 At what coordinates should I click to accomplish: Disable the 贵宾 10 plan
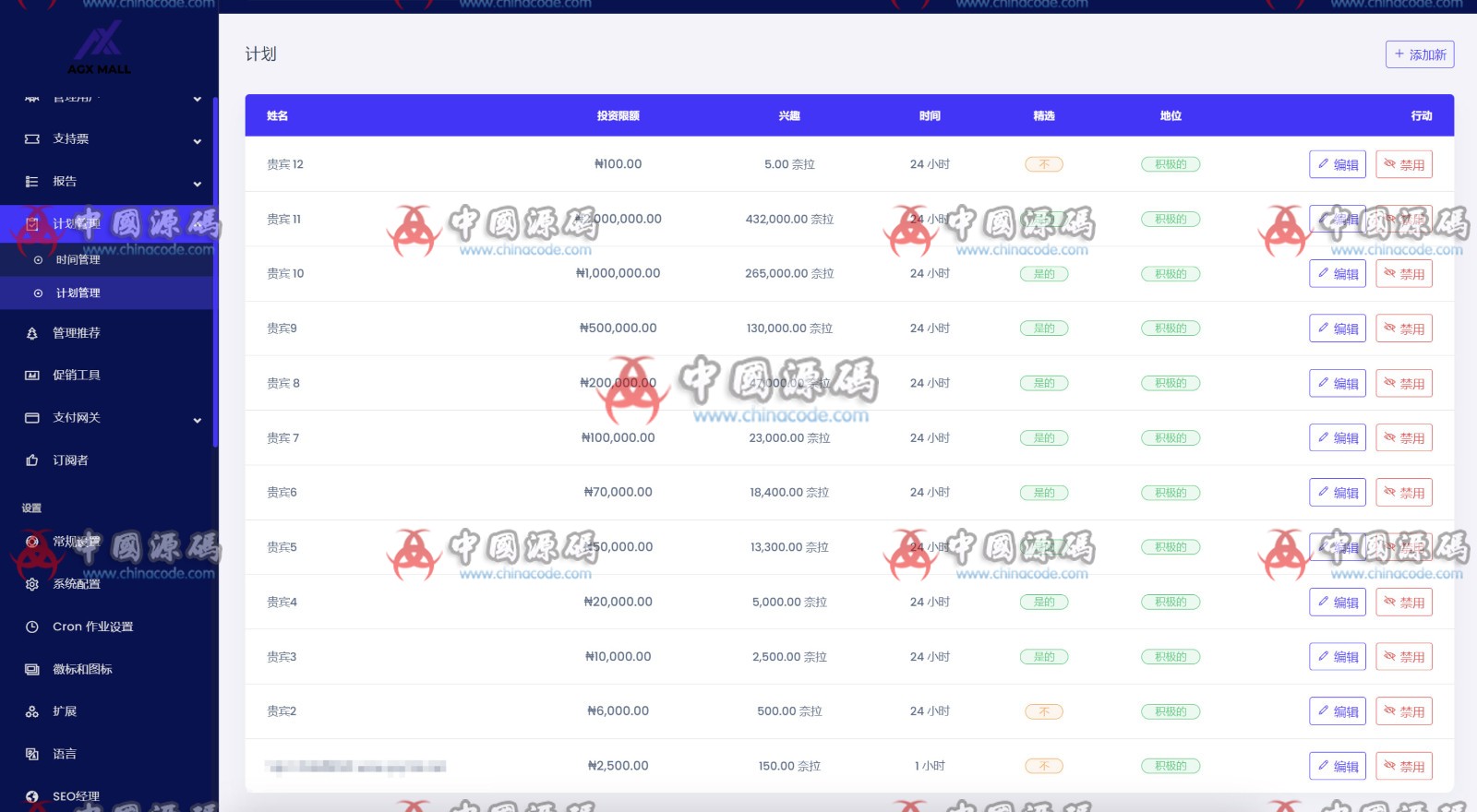coord(1403,274)
